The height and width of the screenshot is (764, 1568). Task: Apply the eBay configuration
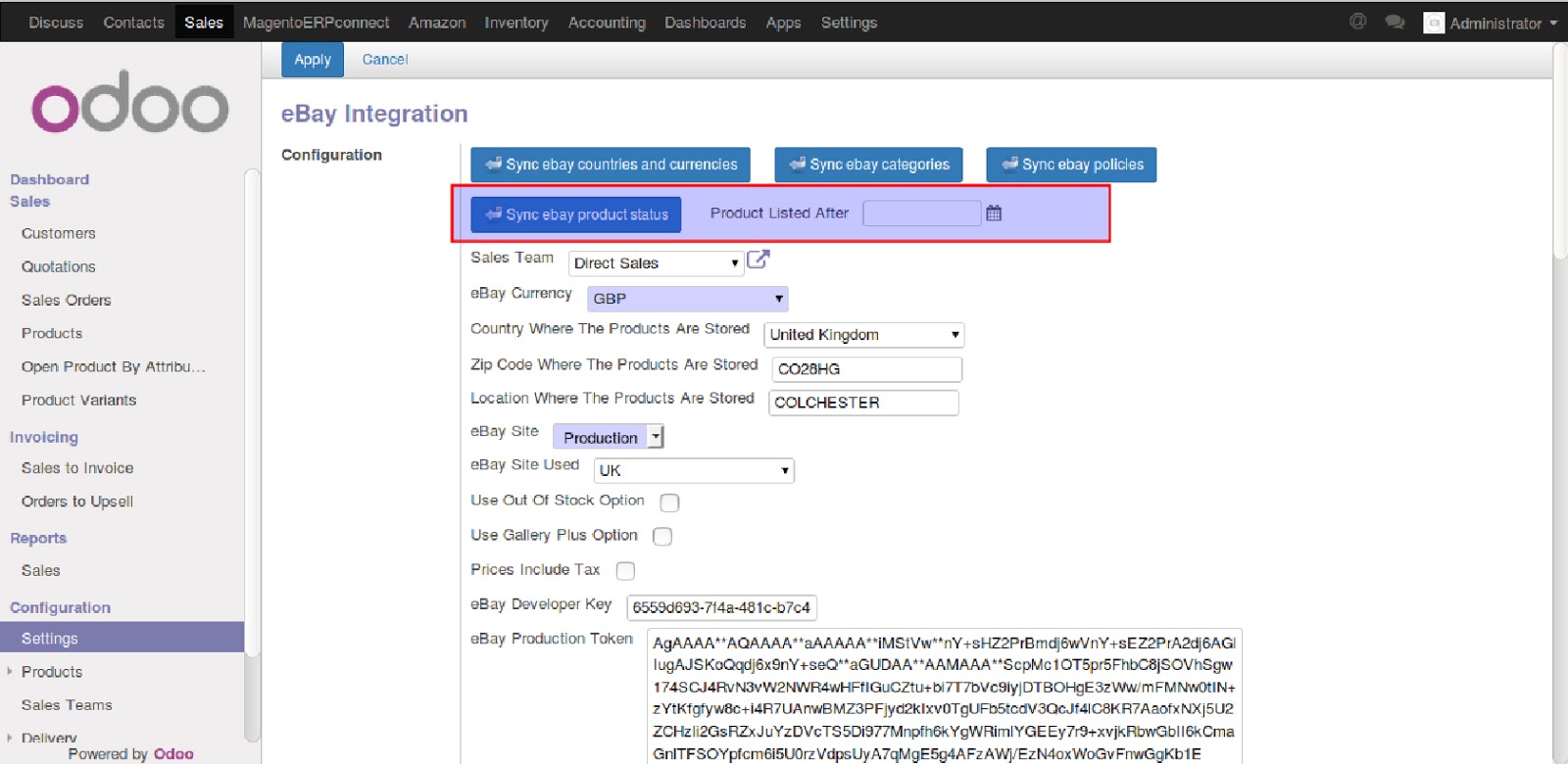313,60
